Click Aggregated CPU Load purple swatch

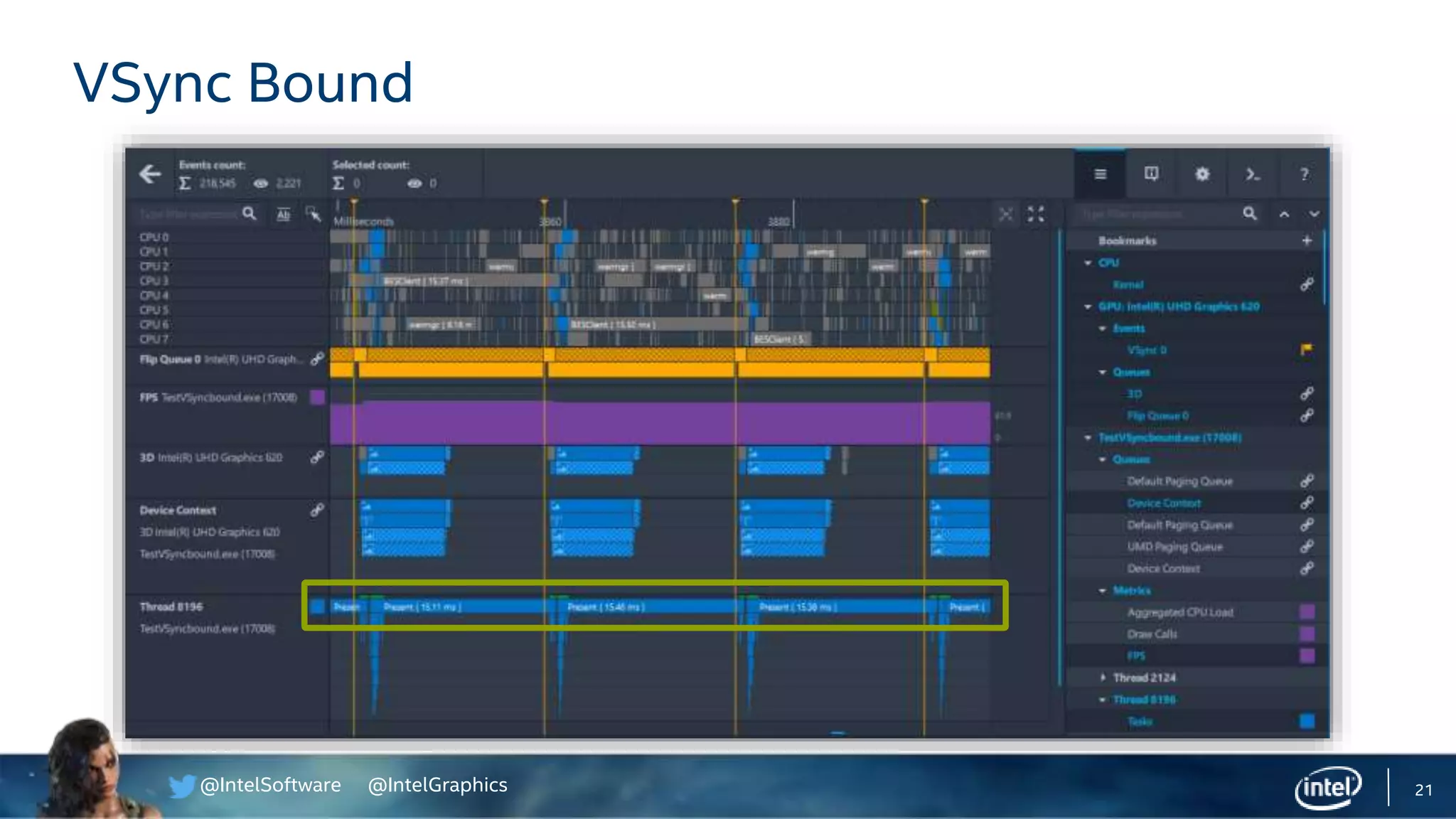pyautogui.click(x=1307, y=612)
